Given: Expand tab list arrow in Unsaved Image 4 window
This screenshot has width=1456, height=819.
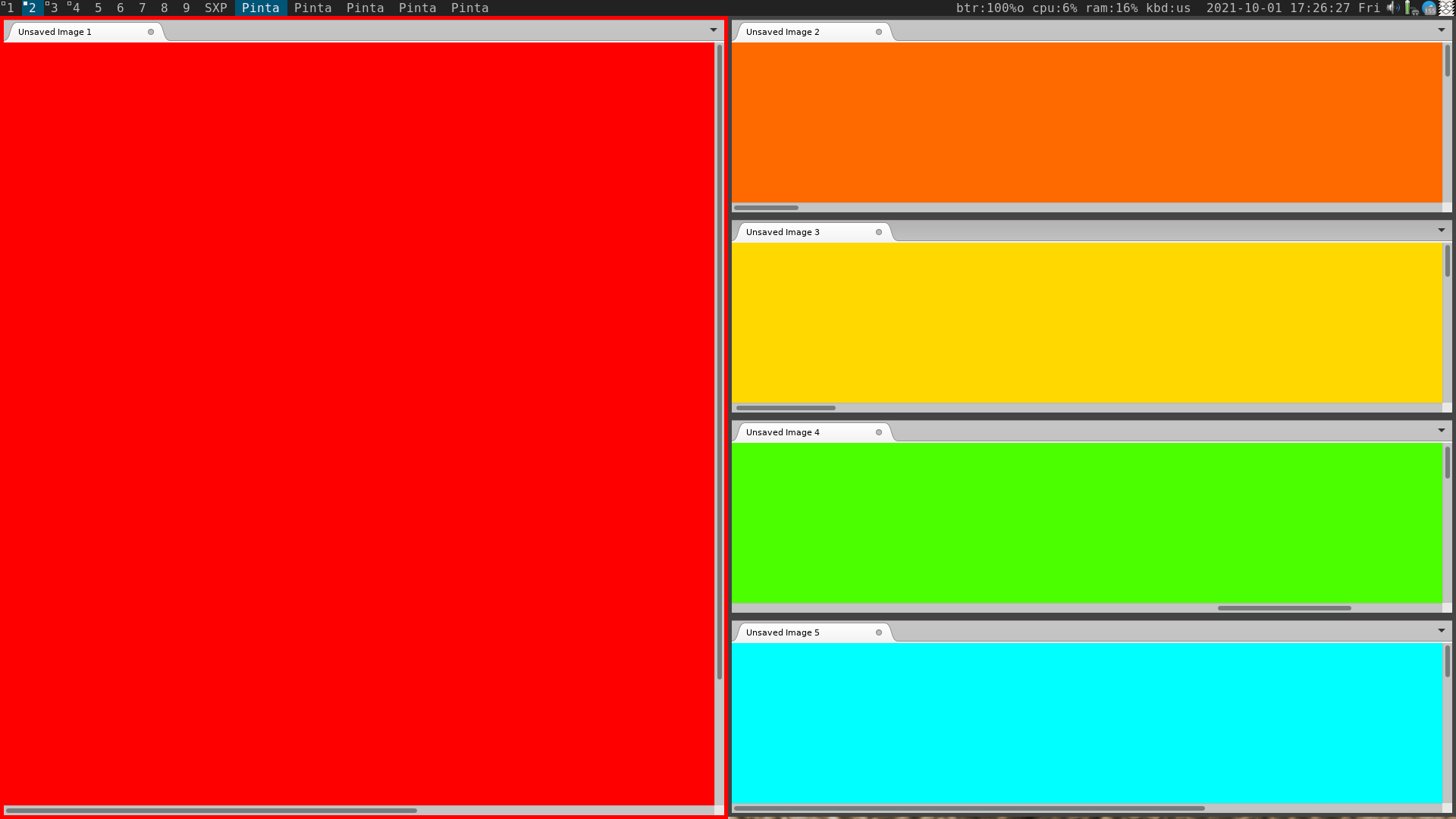Looking at the screenshot, I should tap(1442, 431).
